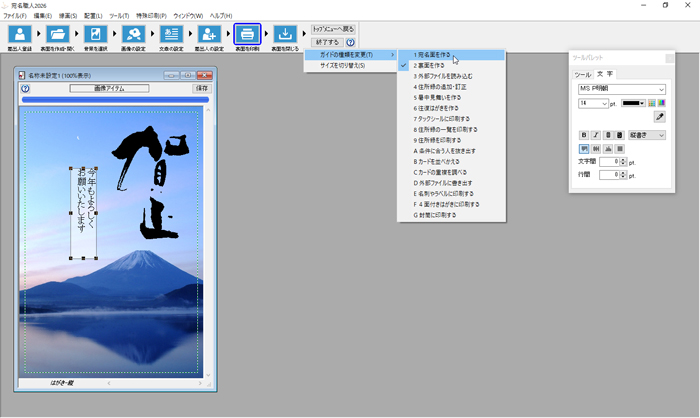Open the 縦書き text direction dropdown

tap(647, 135)
